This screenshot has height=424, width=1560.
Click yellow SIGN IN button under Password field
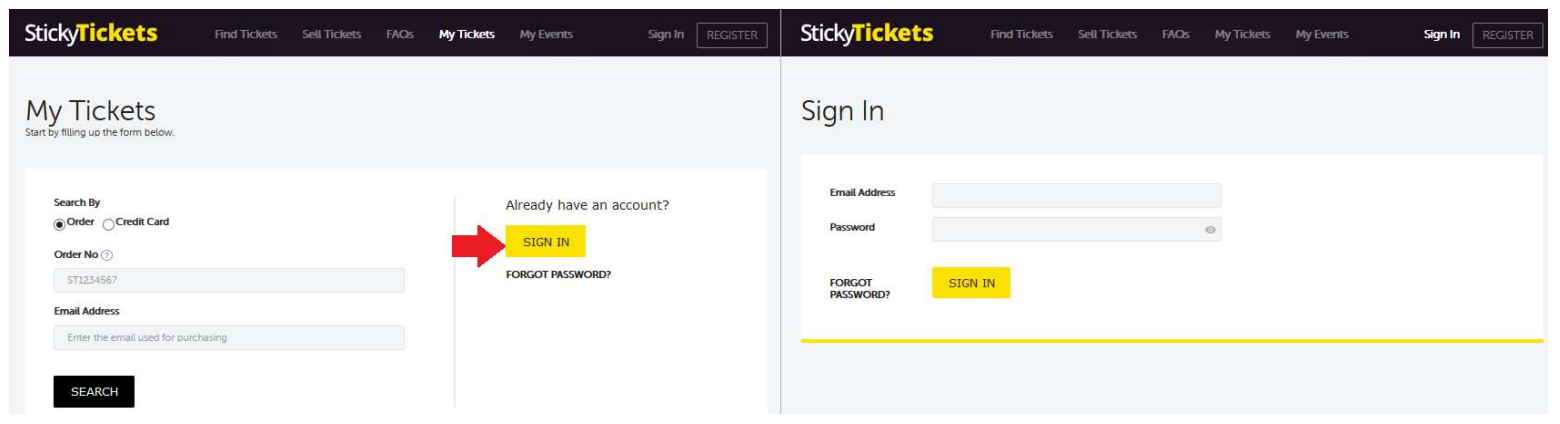pos(971,283)
